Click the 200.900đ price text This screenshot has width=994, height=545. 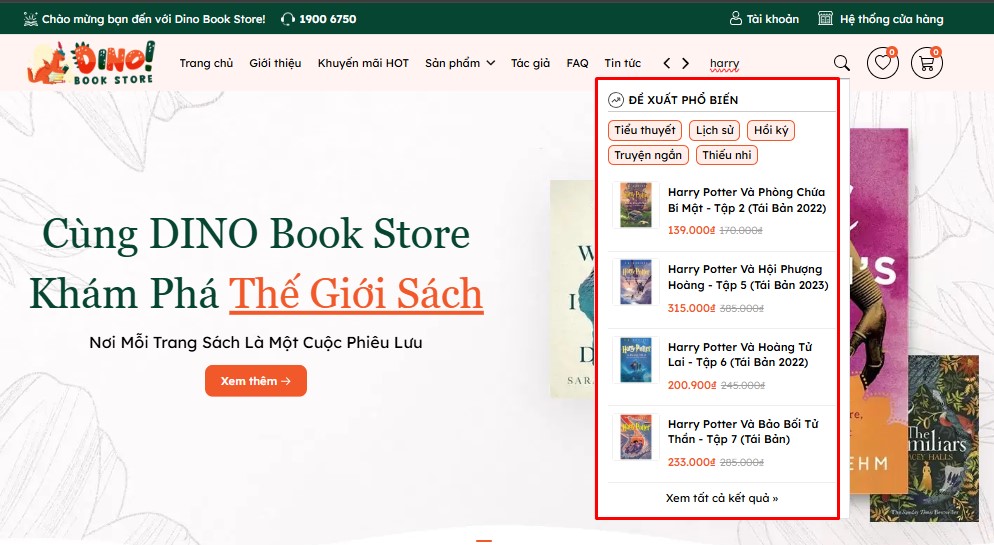coord(692,385)
